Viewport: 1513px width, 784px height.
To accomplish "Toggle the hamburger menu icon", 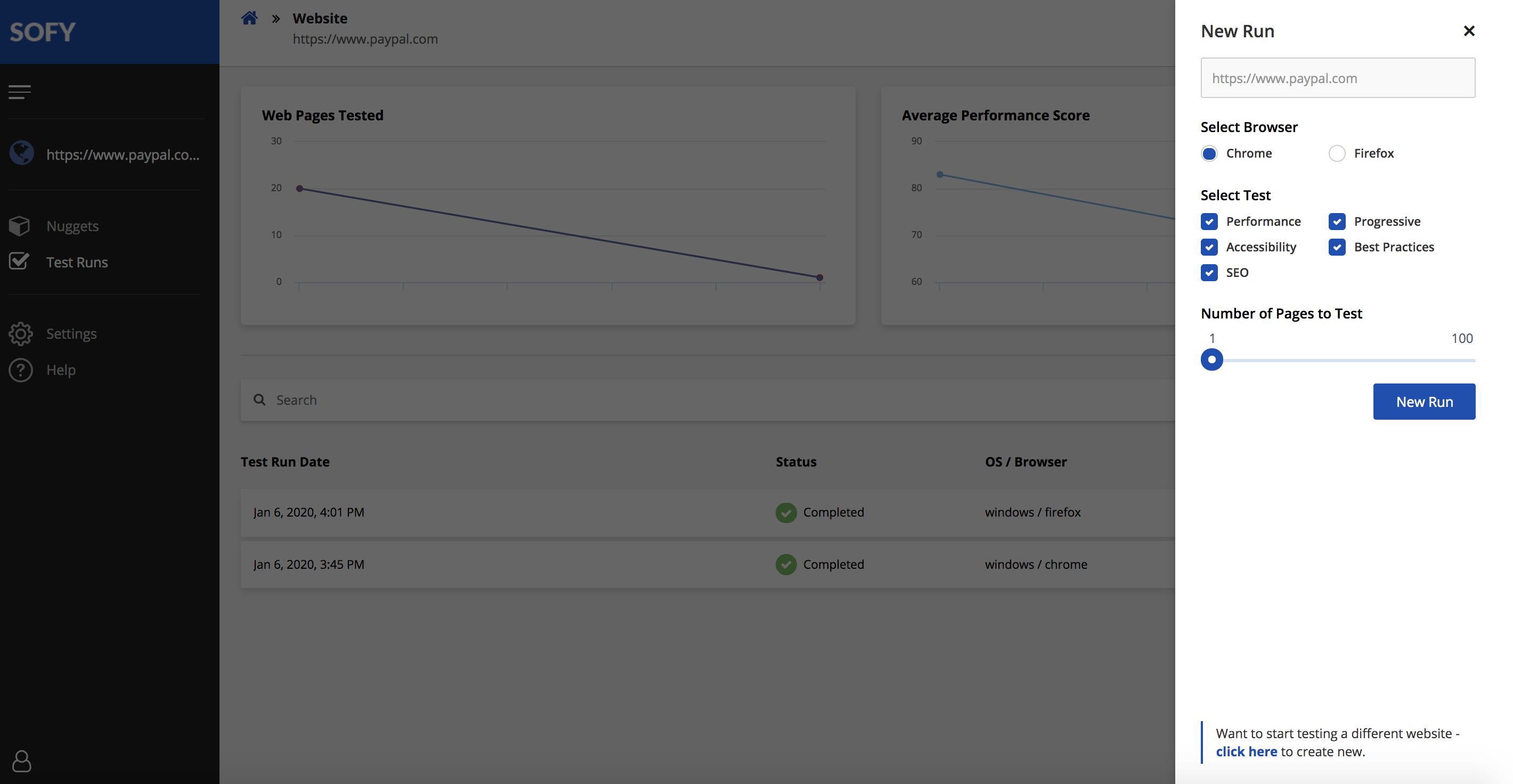I will tap(19, 92).
